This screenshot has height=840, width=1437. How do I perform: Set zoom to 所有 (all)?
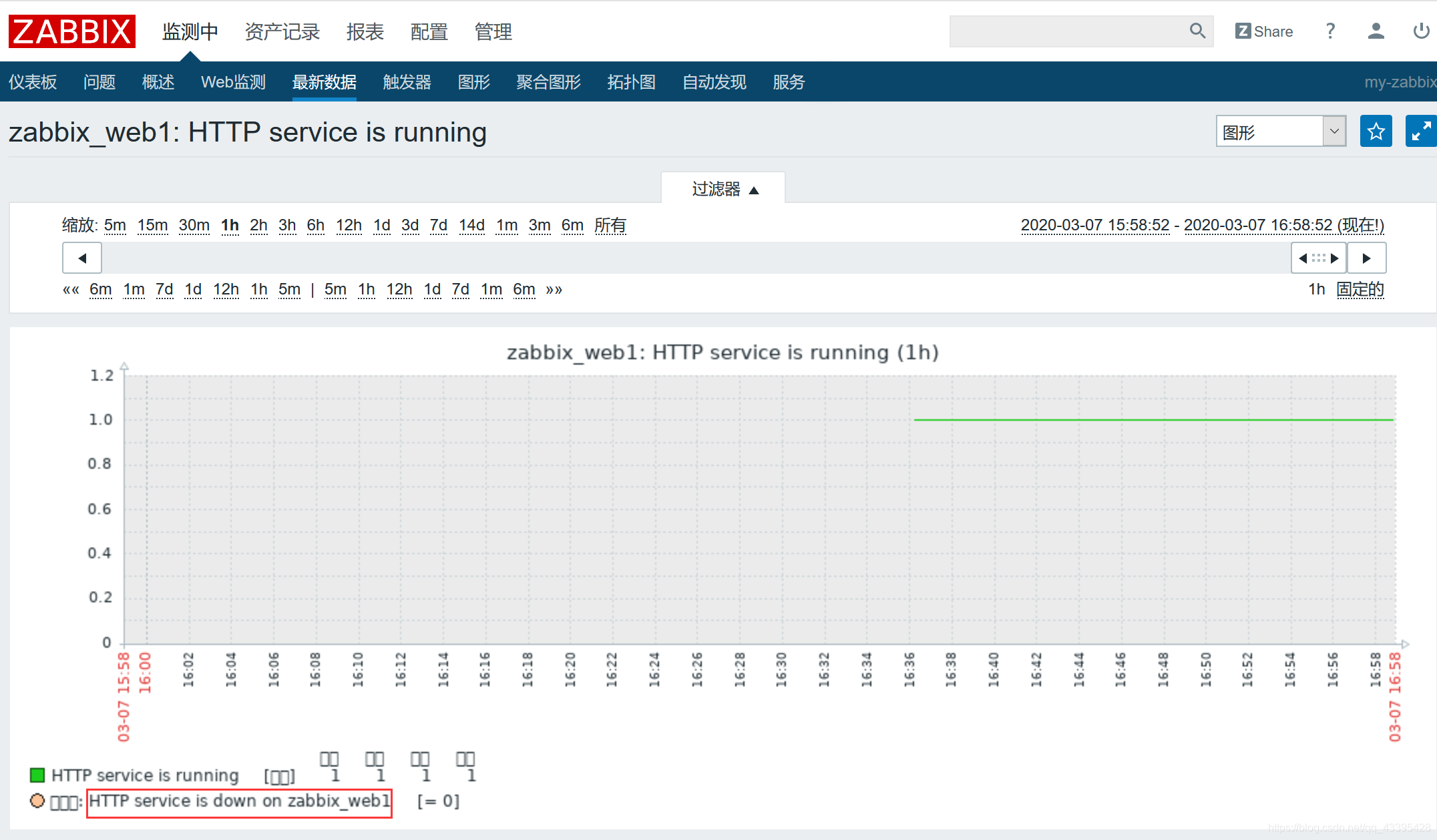click(x=610, y=226)
